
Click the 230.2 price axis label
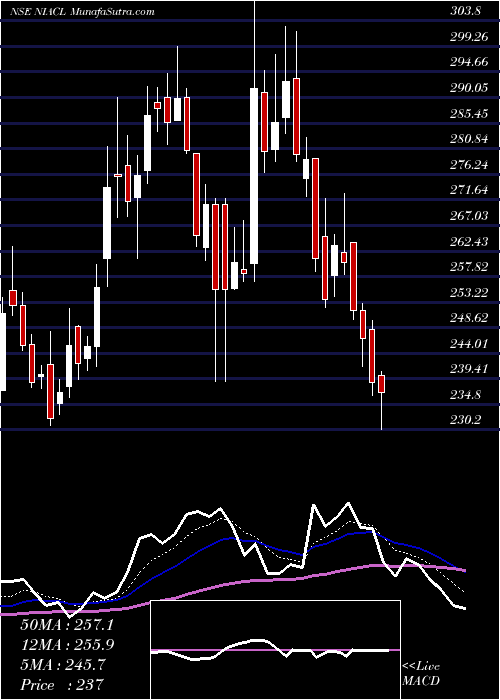coord(466,421)
